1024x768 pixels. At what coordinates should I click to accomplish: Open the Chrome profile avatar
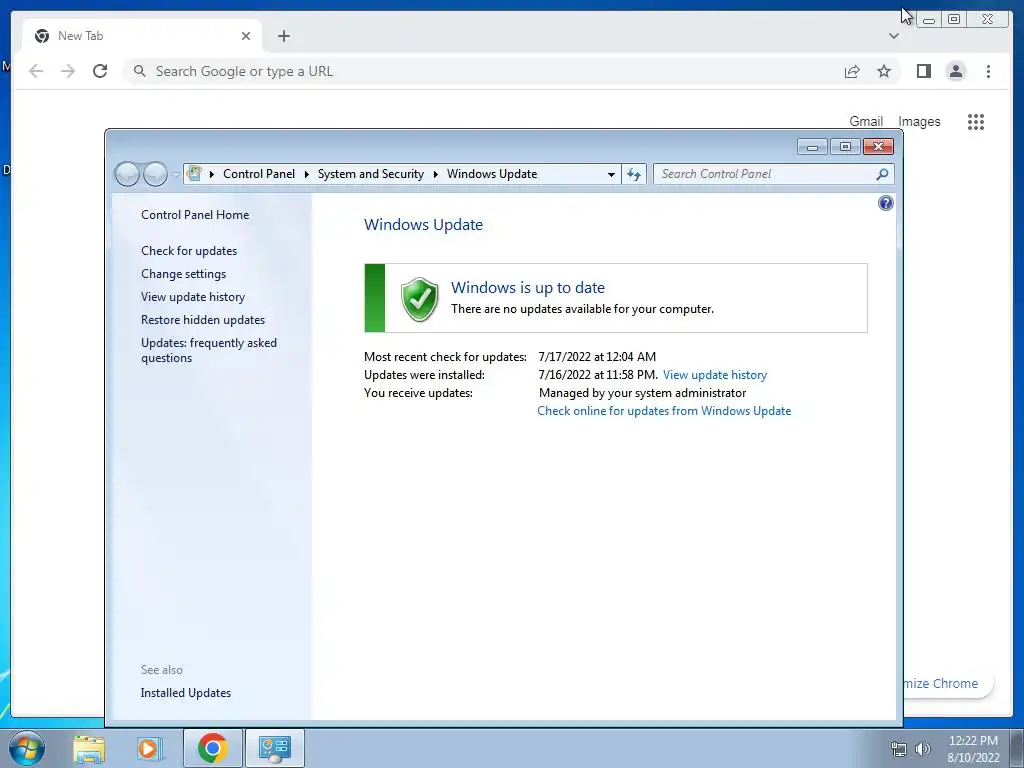pos(955,71)
